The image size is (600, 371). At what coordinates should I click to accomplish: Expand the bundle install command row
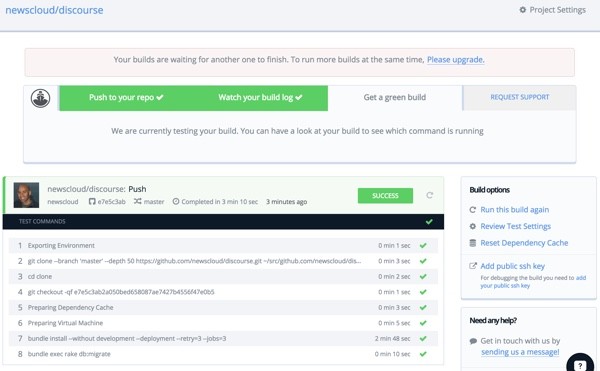223,338
